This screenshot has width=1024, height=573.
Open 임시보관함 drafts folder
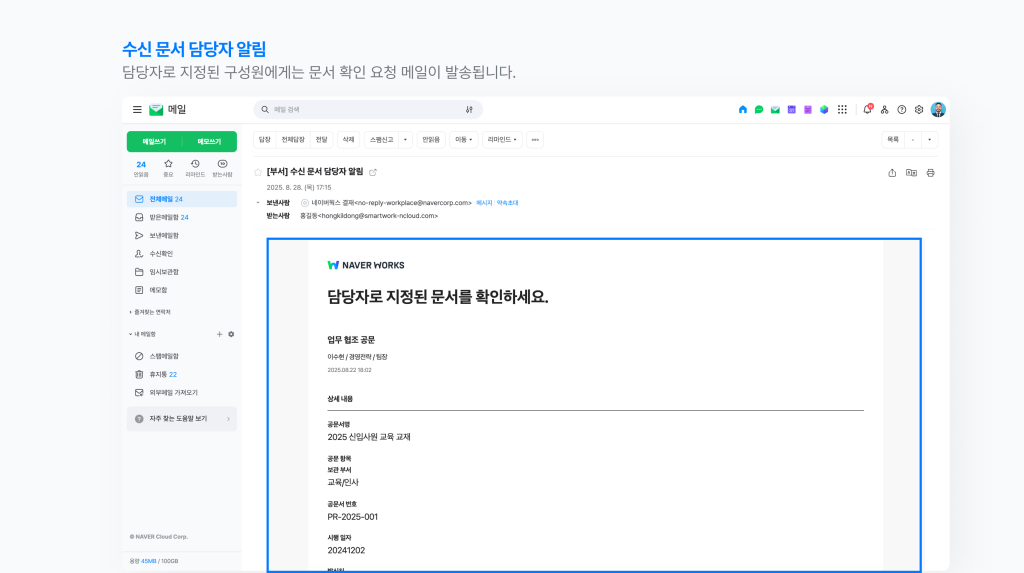[x=182, y=272]
